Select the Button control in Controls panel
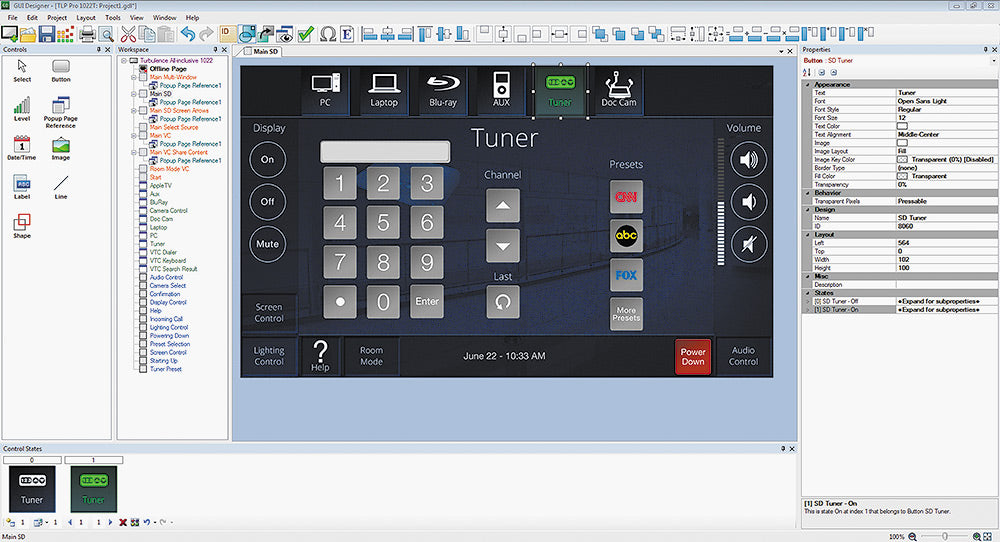The image size is (1000, 542). click(x=61, y=71)
